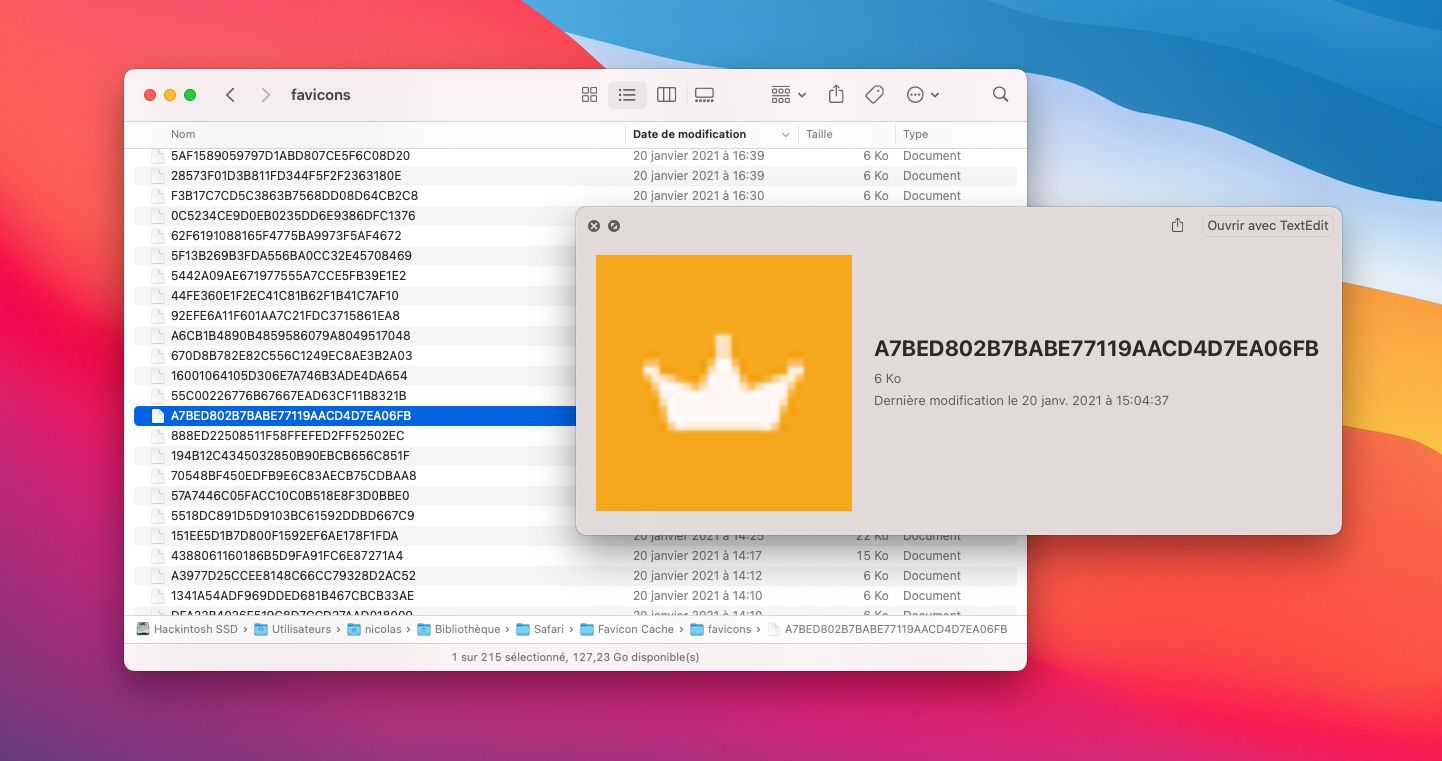Close the Quick Look preview window
Image resolution: width=1442 pixels, height=761 pixels.
click(593, 226)
